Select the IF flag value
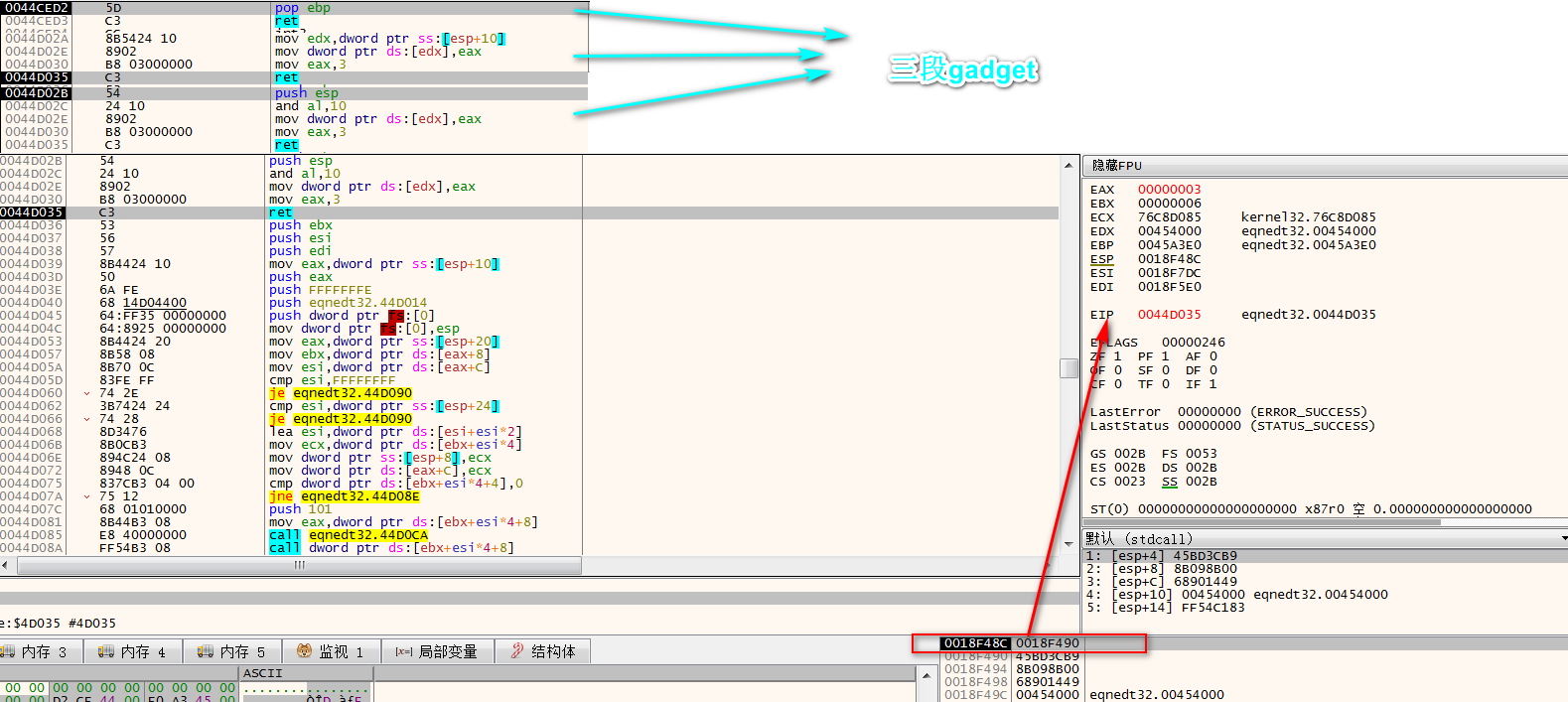The height and width of the screenshot is (702, 1568). pyautogui.click(x=1212, y=384)
